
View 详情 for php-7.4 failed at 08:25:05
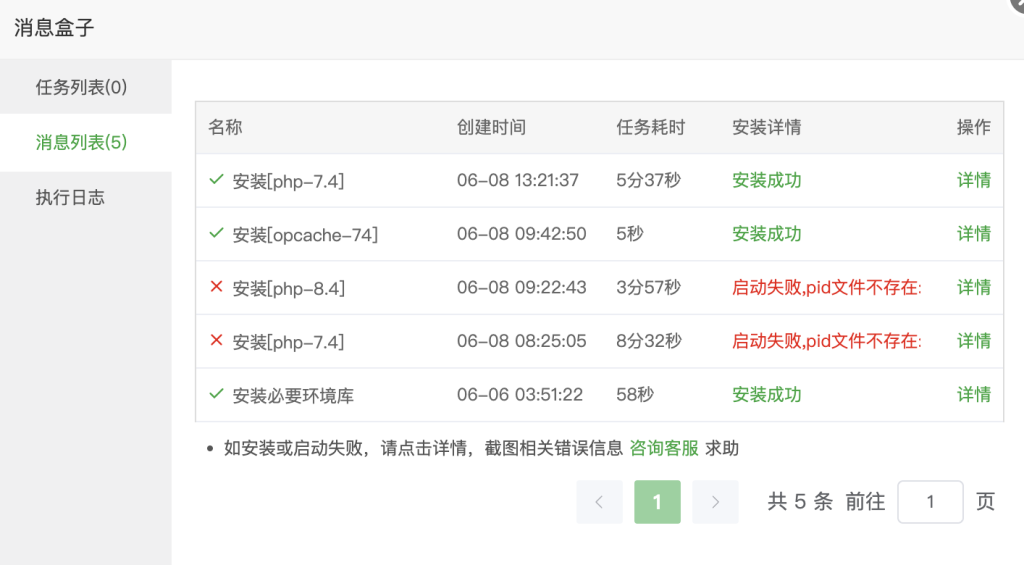(x=973, y=341)
